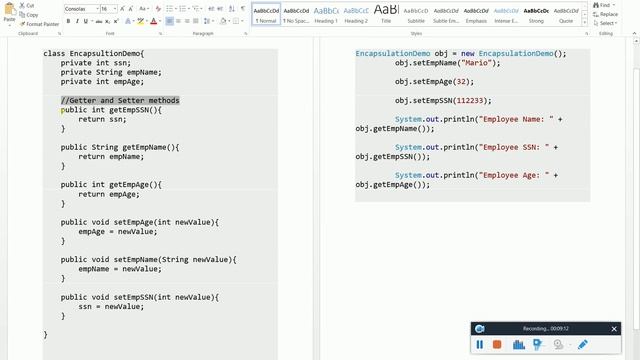
Task: Apply red font color
Action: point(153,21)
